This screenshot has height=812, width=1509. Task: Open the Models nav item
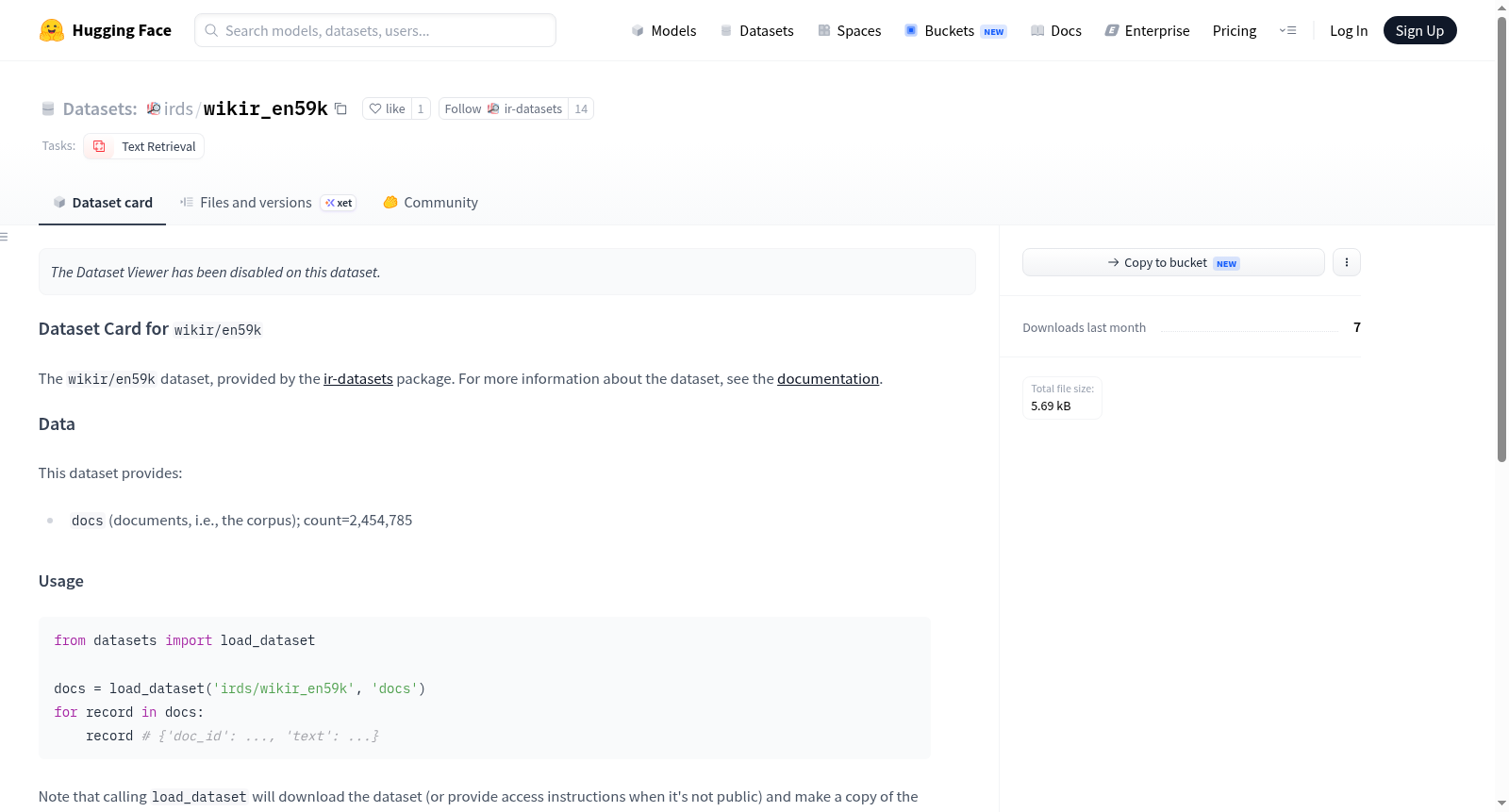coord(664,30)
